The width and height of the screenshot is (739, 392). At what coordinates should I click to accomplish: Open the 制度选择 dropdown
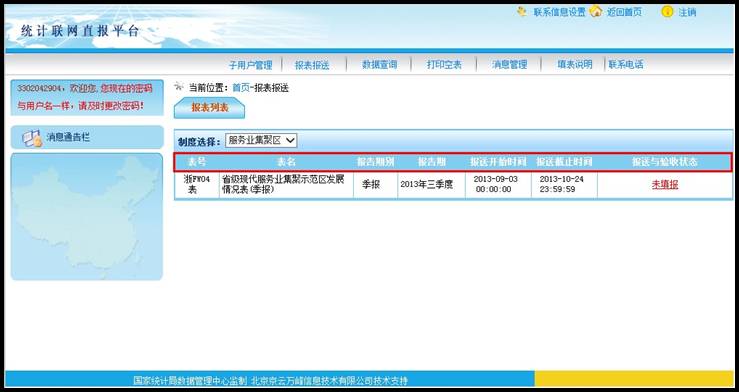[x=261, y=140]
